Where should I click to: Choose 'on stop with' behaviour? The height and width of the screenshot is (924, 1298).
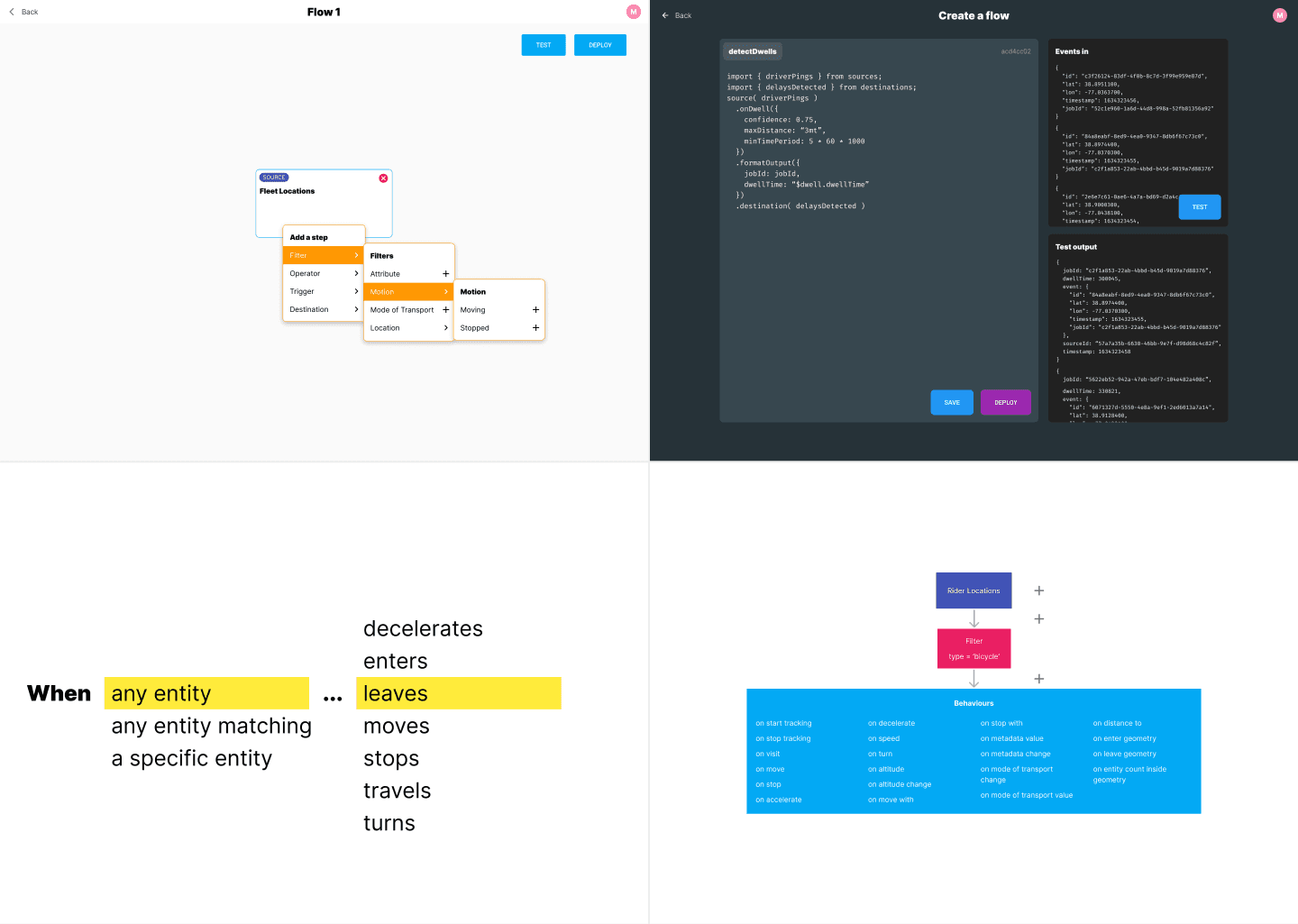(1001, 723)
